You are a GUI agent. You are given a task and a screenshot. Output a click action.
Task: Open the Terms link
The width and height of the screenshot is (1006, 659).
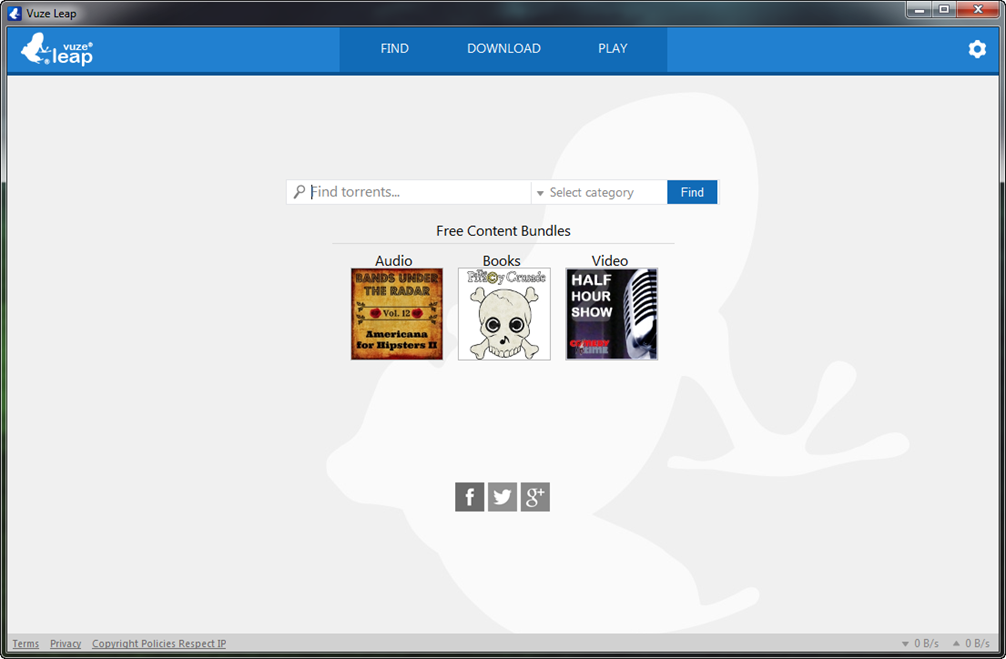[x=26, y=644]
